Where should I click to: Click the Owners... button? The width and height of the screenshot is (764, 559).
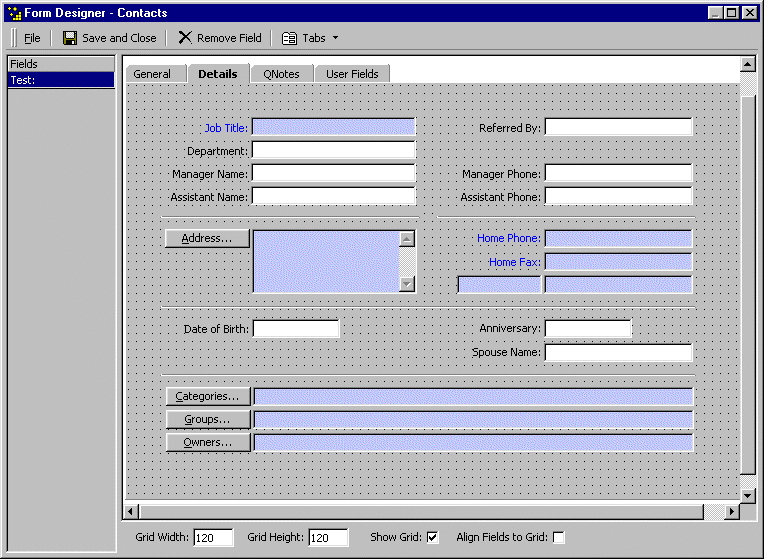pyautogui.click(x=208, y=443)
